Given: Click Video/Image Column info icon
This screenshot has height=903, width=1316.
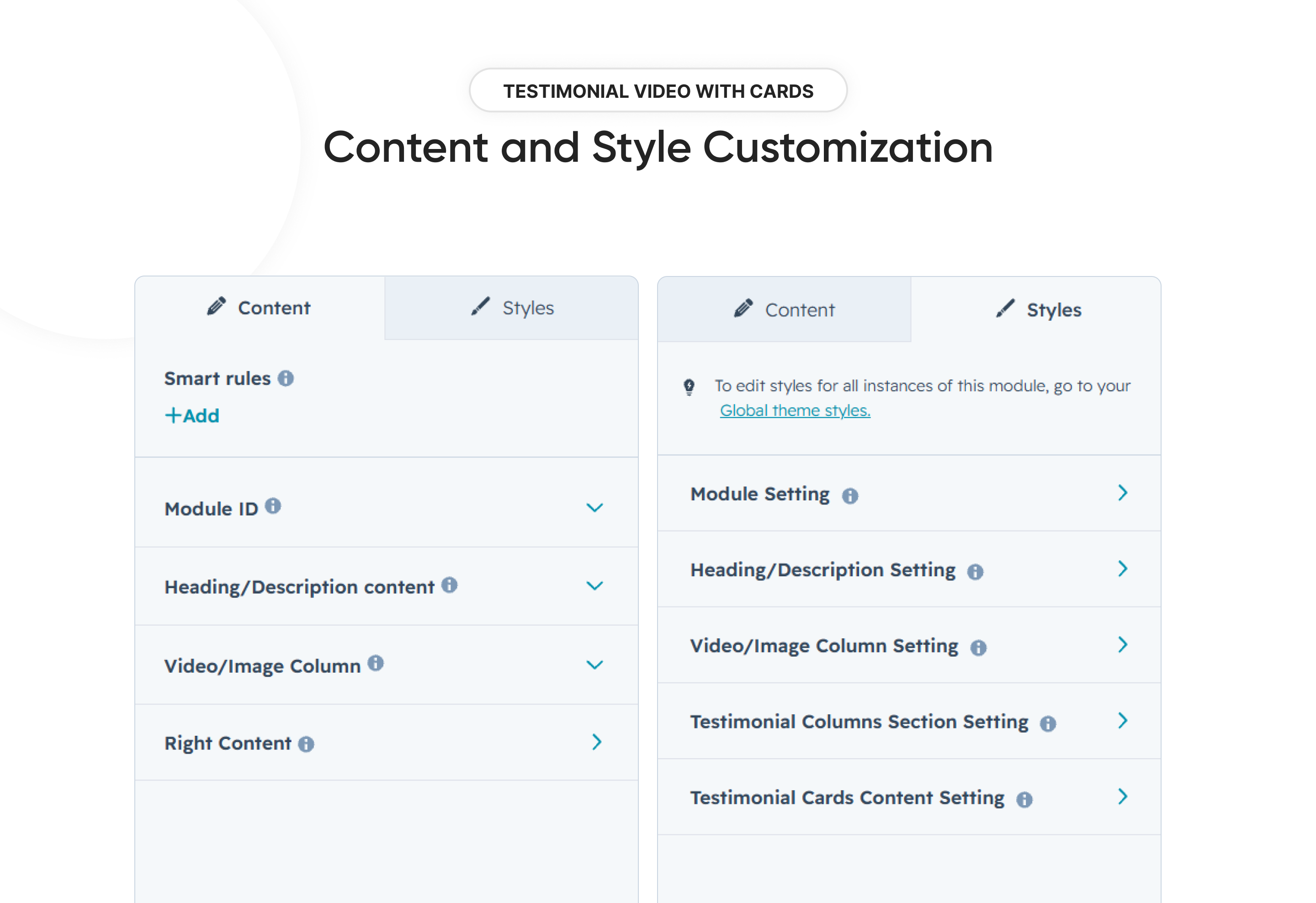Looking at the screenshot, I should pyautogui.click(x=376, y=663).
